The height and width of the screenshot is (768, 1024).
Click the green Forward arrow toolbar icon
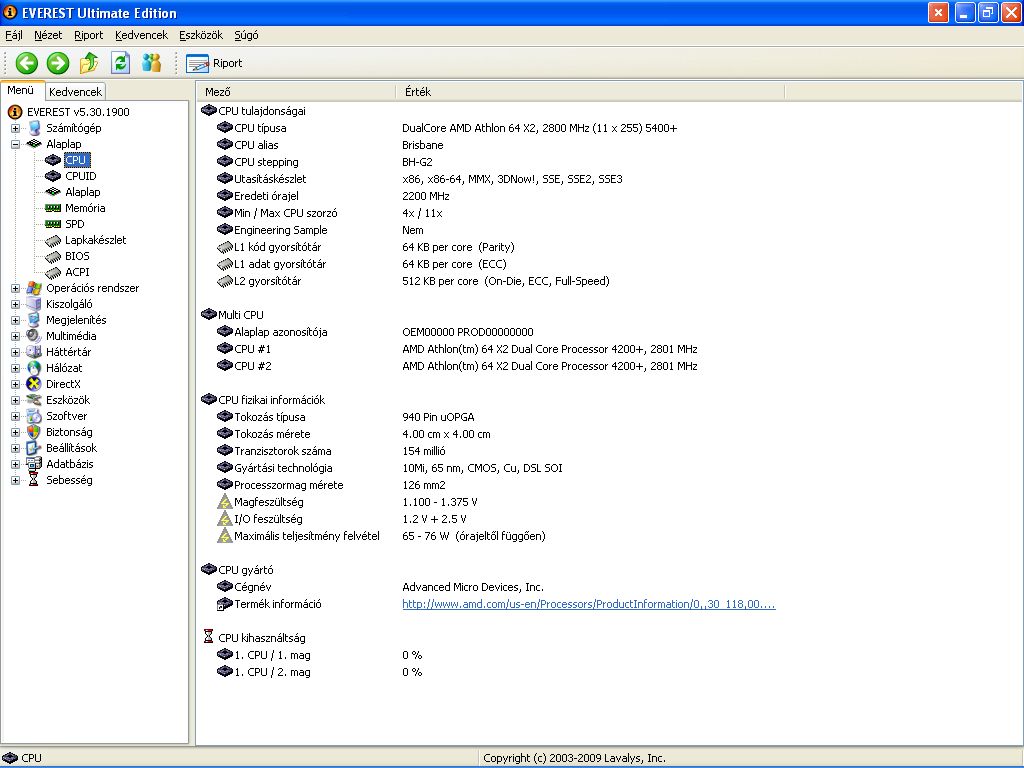pos(58,63)
